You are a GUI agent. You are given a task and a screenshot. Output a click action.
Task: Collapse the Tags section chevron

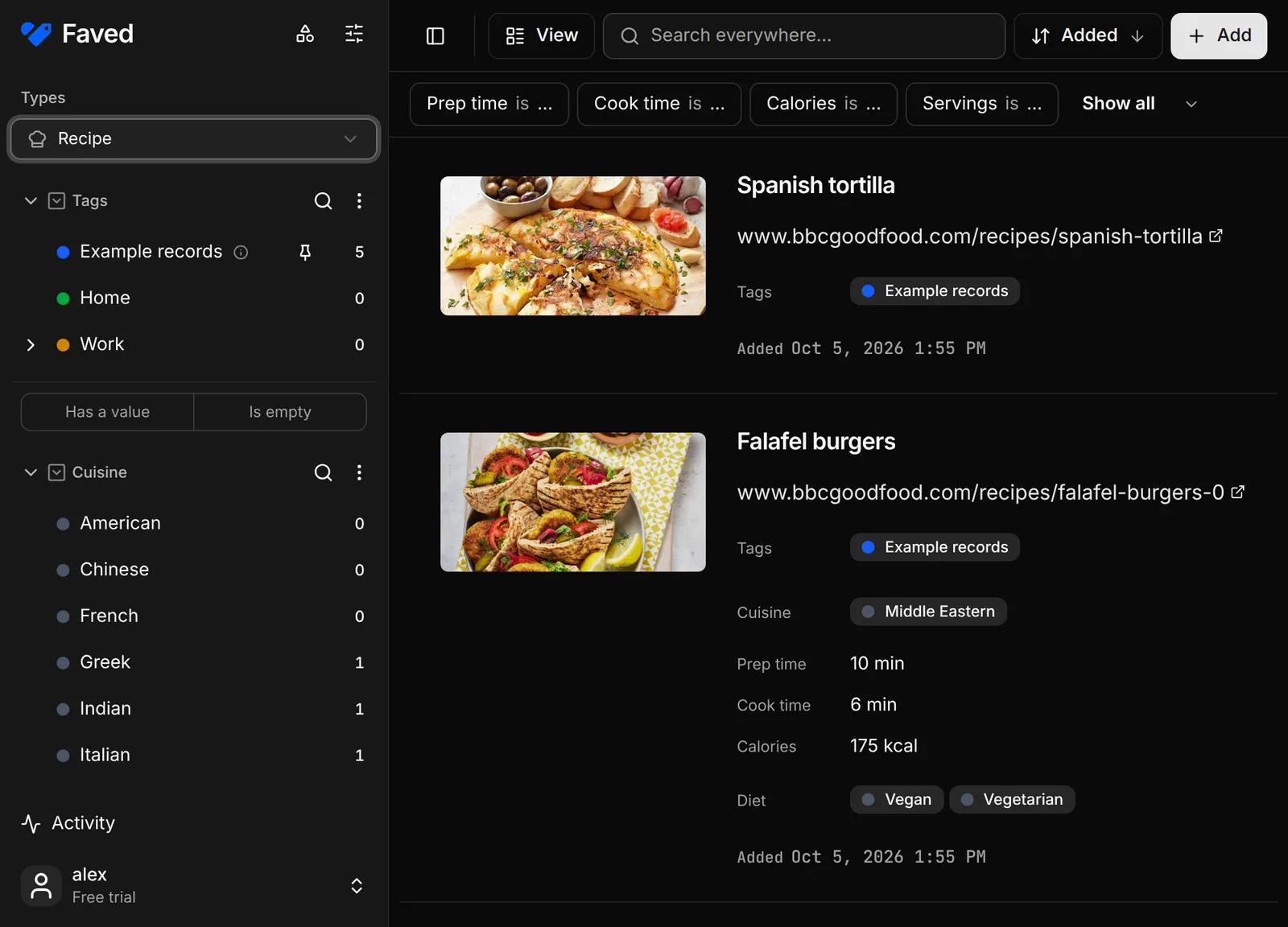click(31, 200)
